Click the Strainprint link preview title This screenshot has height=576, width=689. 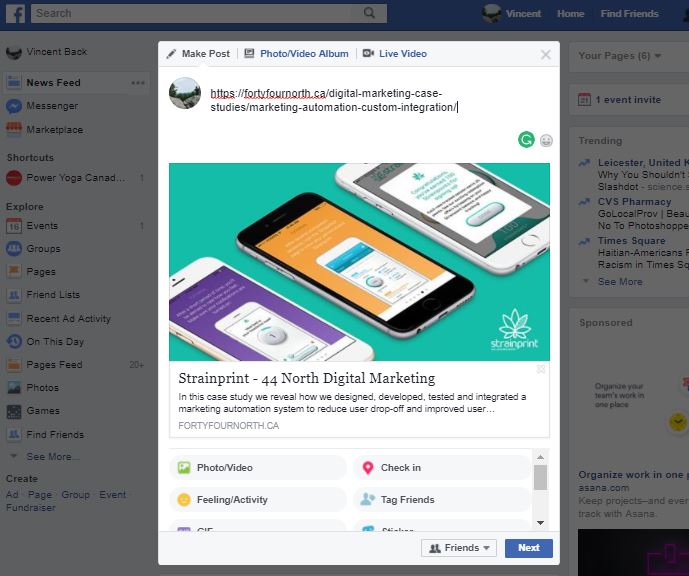[307, 378]
